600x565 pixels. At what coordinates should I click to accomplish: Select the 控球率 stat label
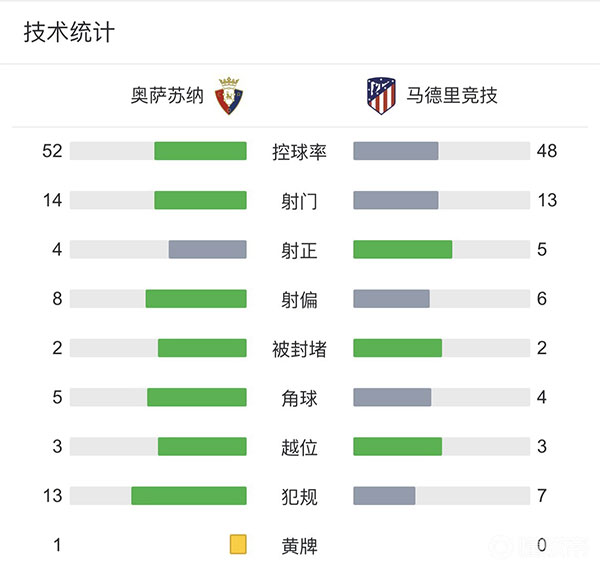[x=300, y=152]
